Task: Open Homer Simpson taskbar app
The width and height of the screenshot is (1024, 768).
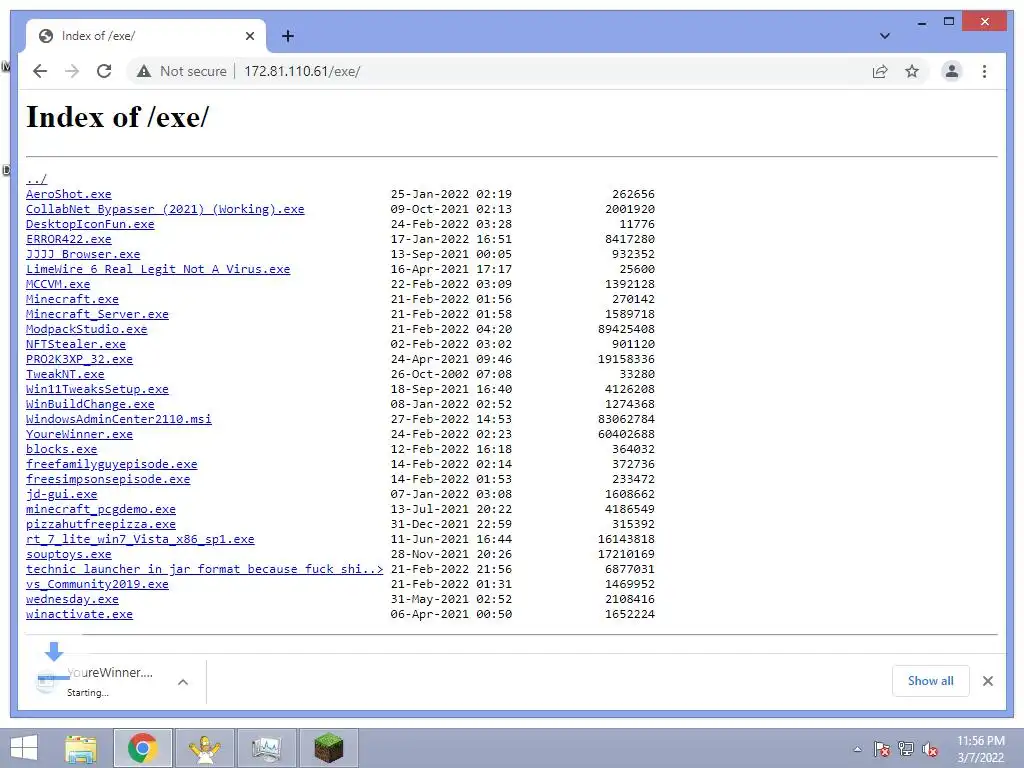Action: click(204, 748)
